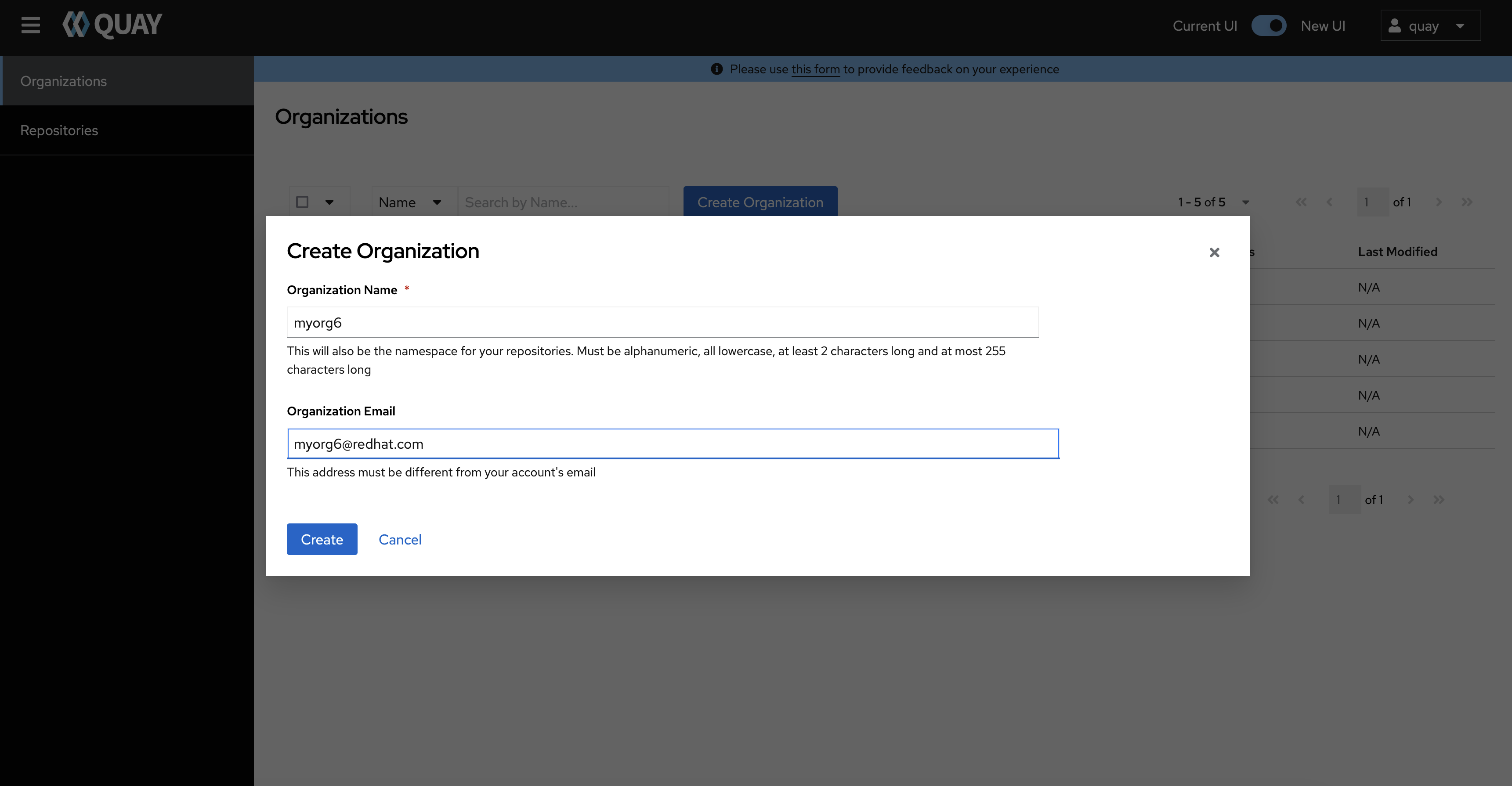Click the Quay logo

[112, 25]
